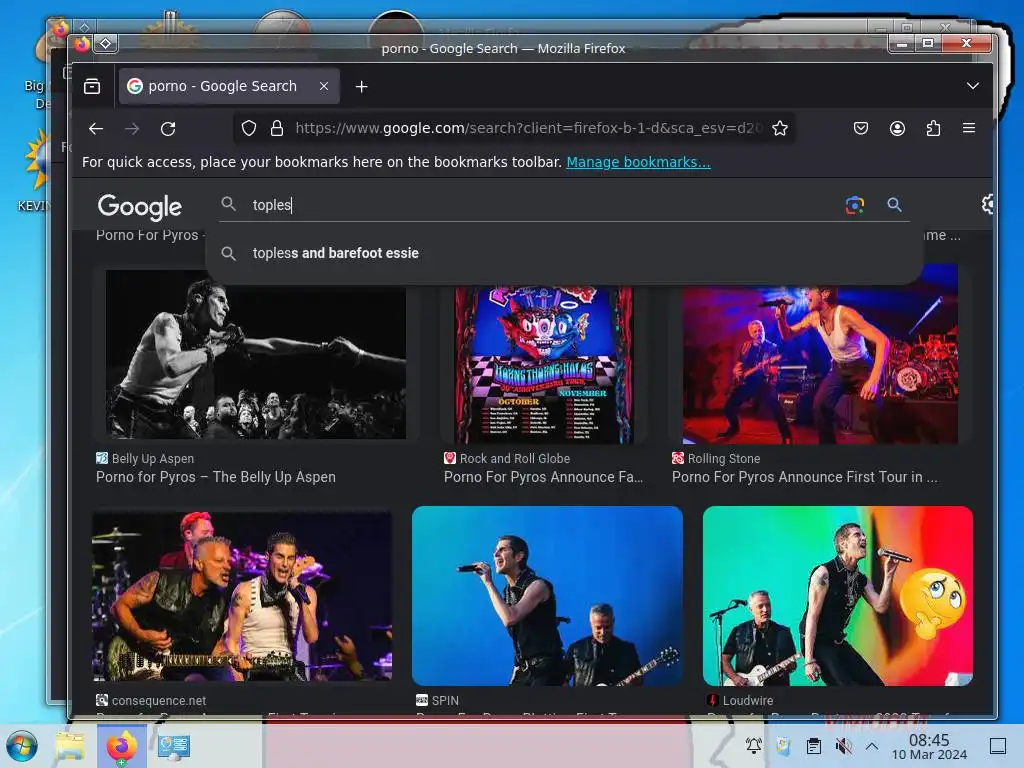Image resolution: width=1024 pixels, height=768 pixels.
Task: Open Rock and Roll Globe tour poster image
Action: coord(543,364)
